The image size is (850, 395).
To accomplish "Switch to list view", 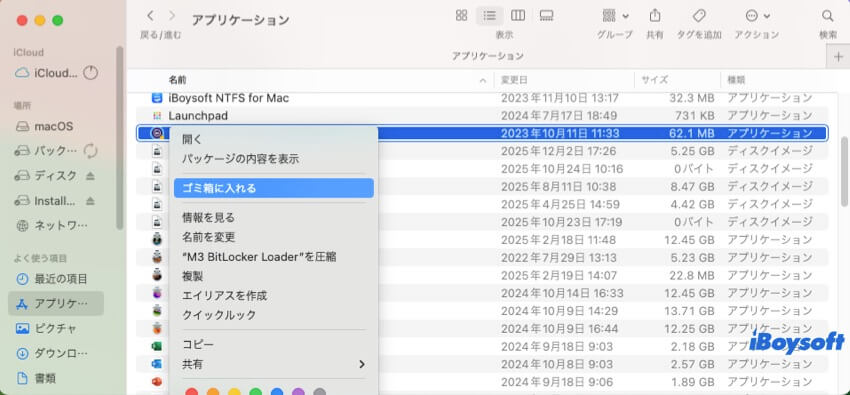I will (x=490, y=16).
